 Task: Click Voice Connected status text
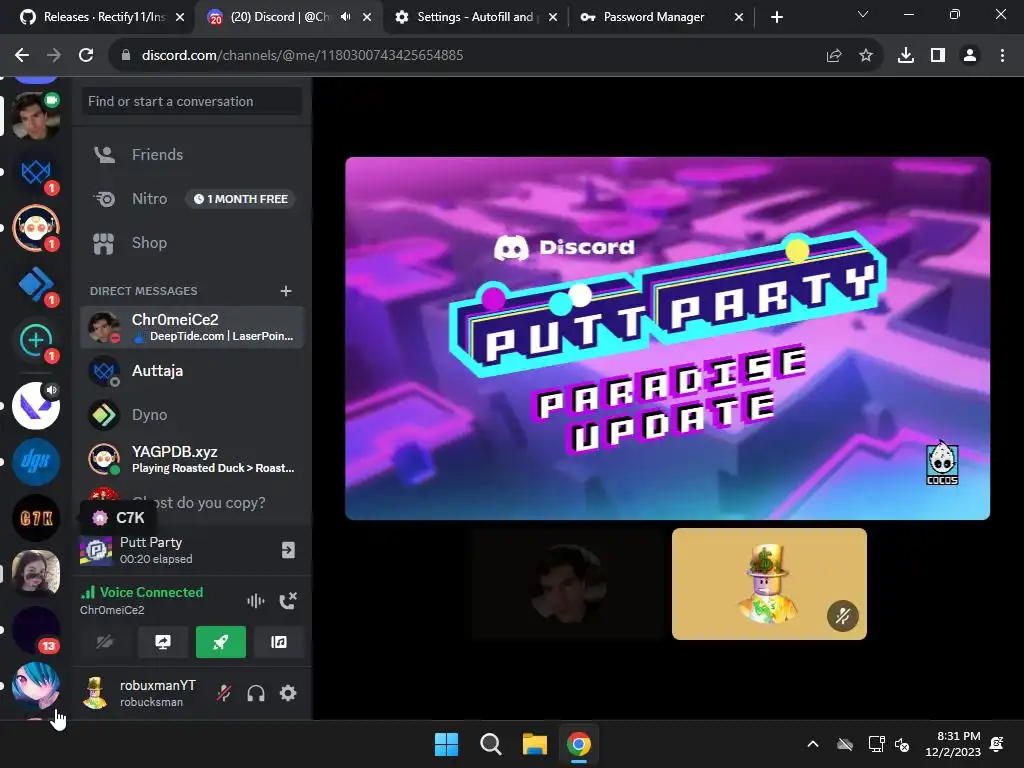click(151, 592)
